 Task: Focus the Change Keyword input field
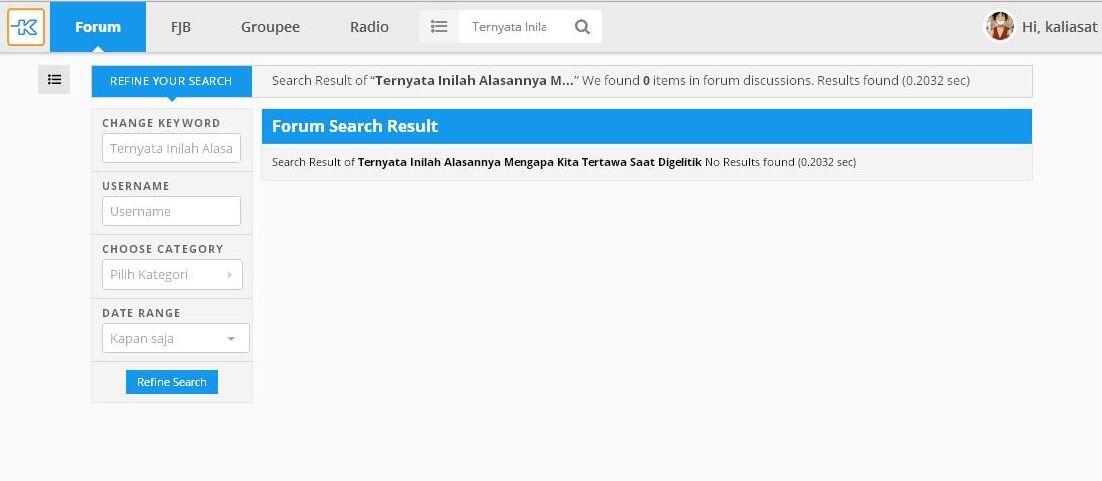171,148
